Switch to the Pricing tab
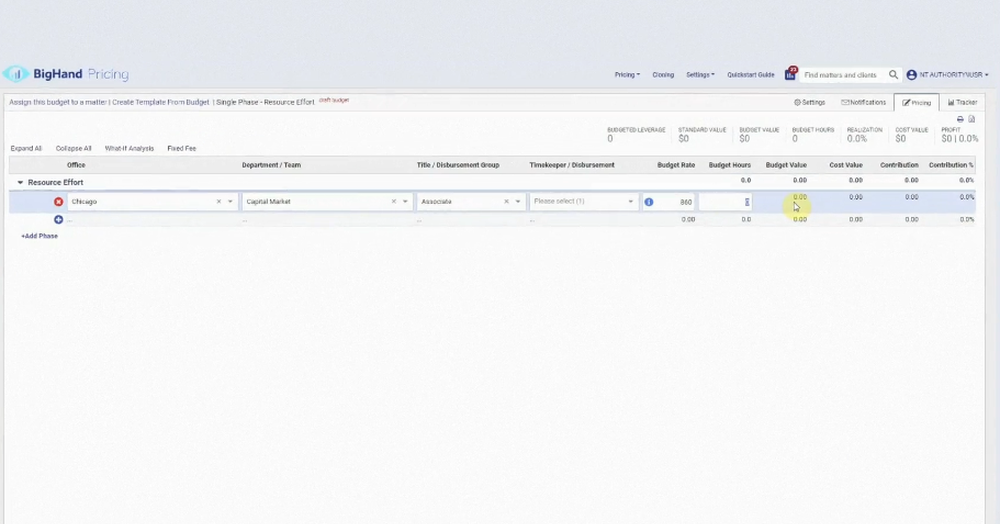 (916, 102)
